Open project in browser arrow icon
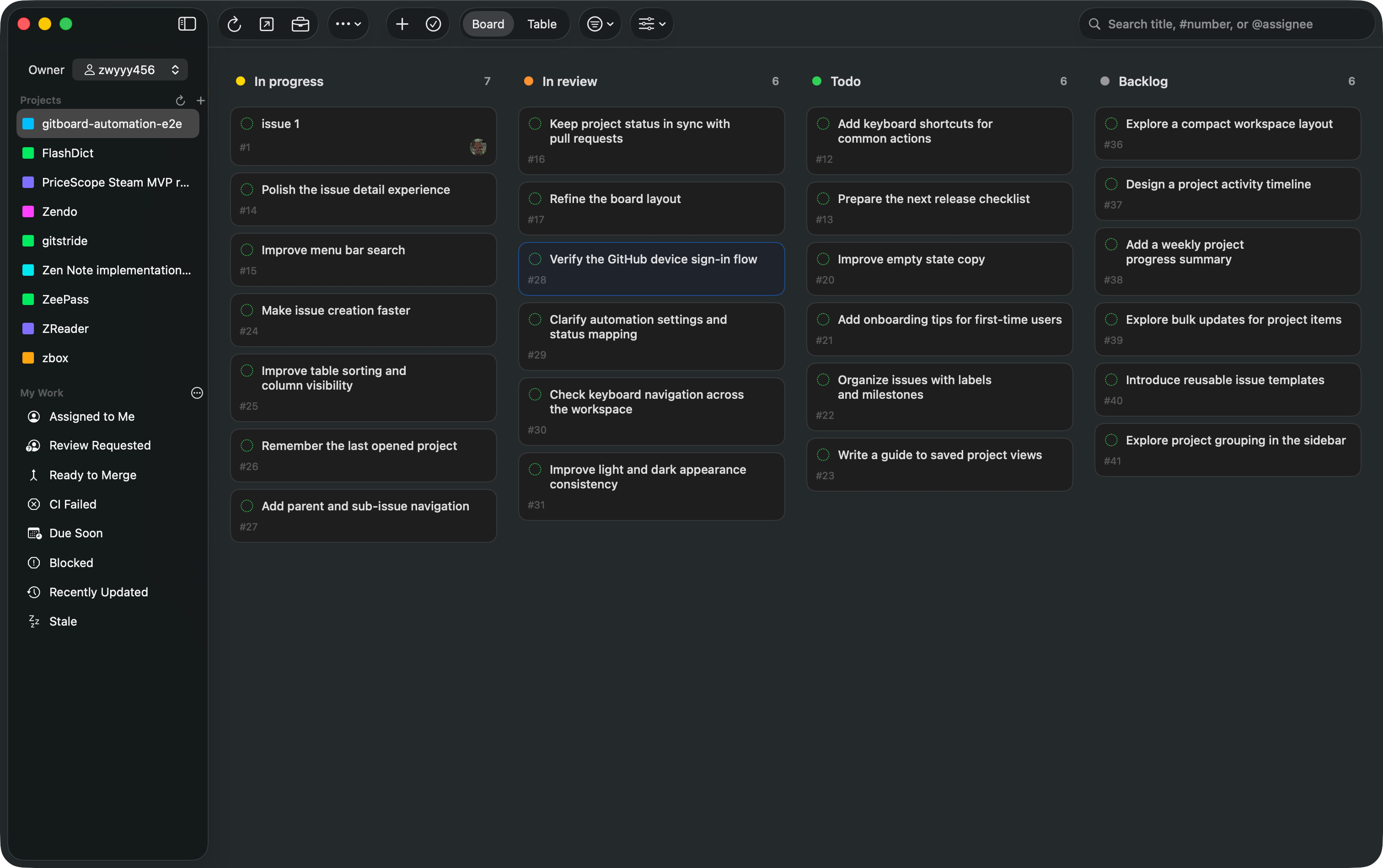The width and height of the screenshot is (1383, 868). coord(266,24)
